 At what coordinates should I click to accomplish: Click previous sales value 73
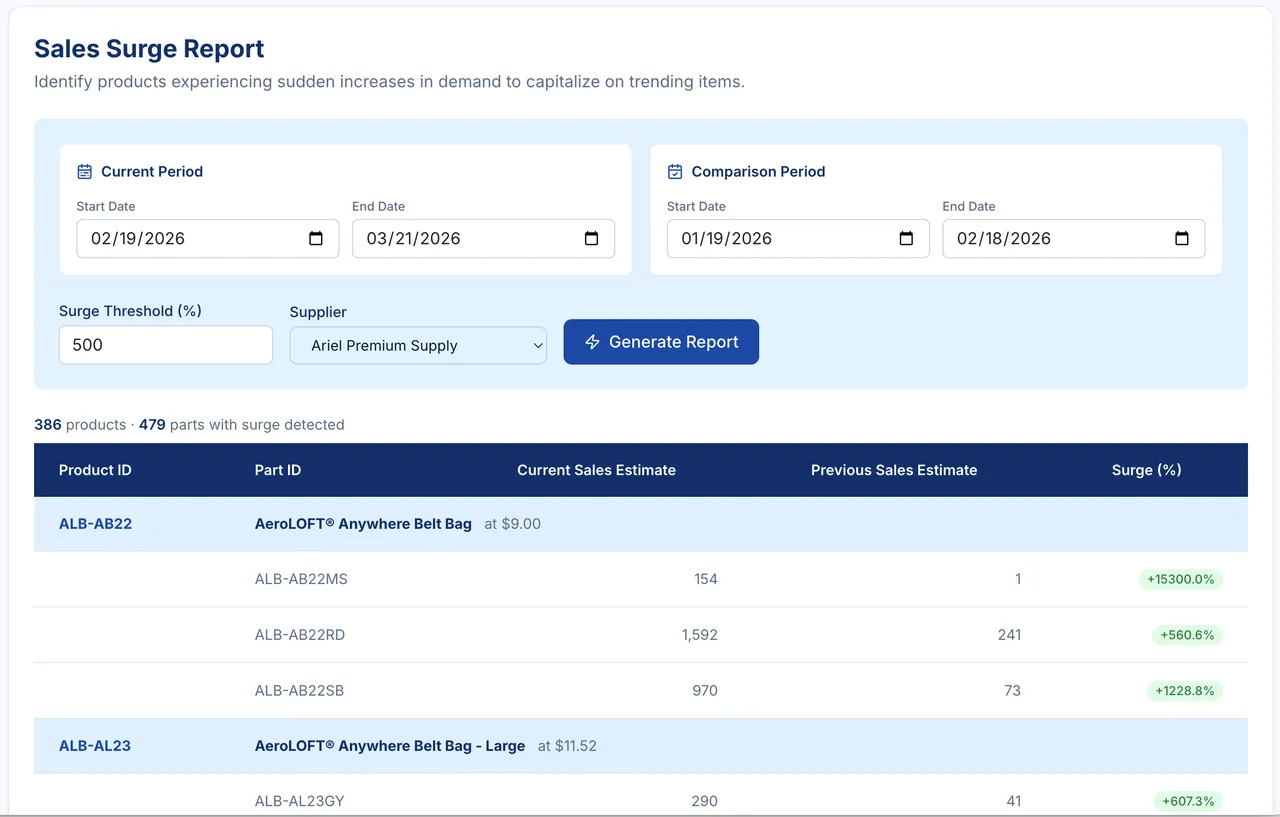(1013, 691)
